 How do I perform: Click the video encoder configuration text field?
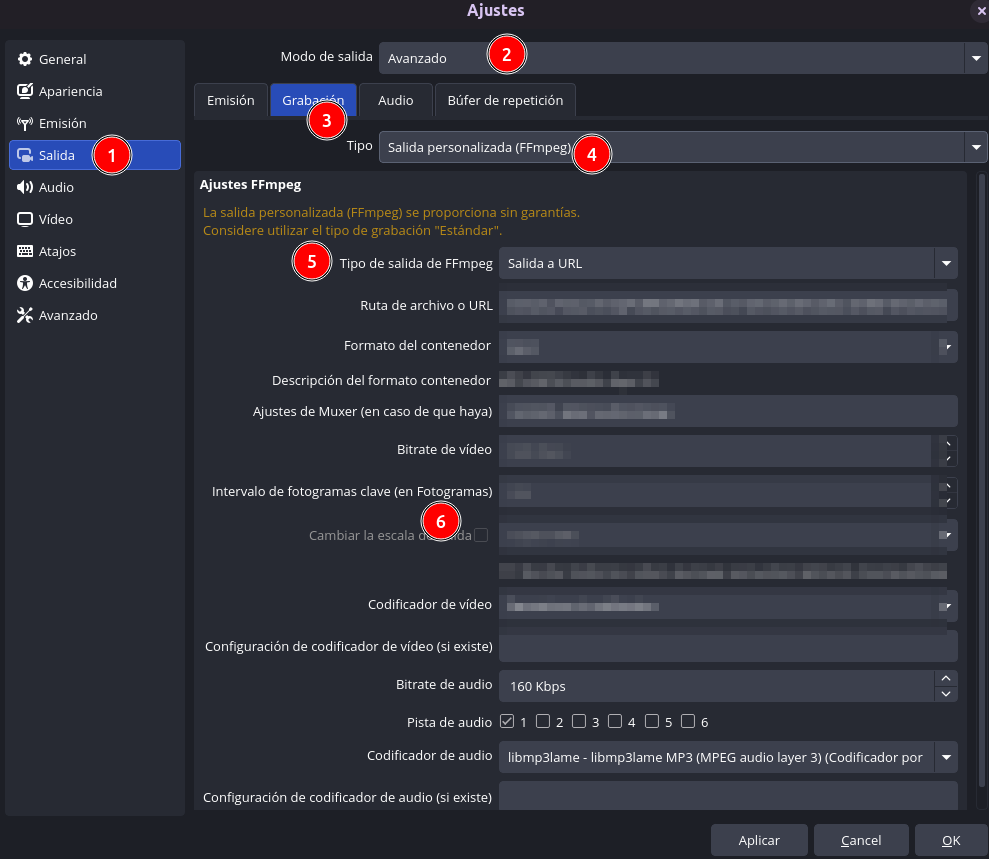pos(728,646)
